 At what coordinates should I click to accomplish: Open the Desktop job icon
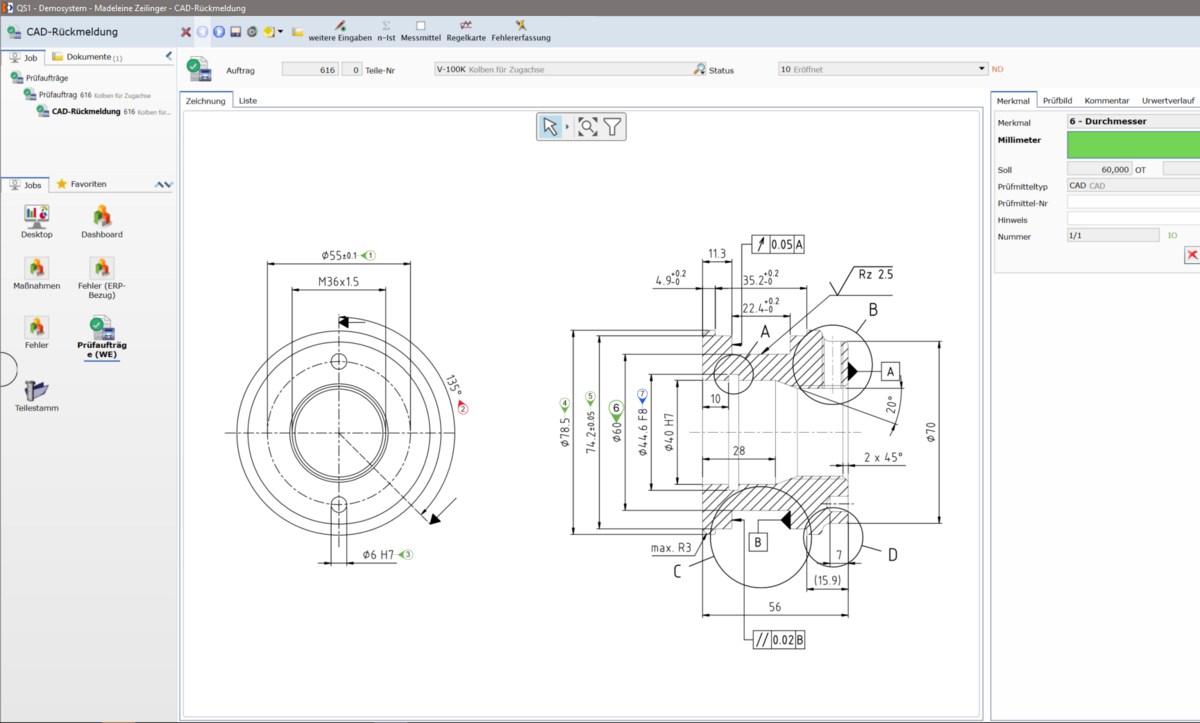click(x=37, y=222)
